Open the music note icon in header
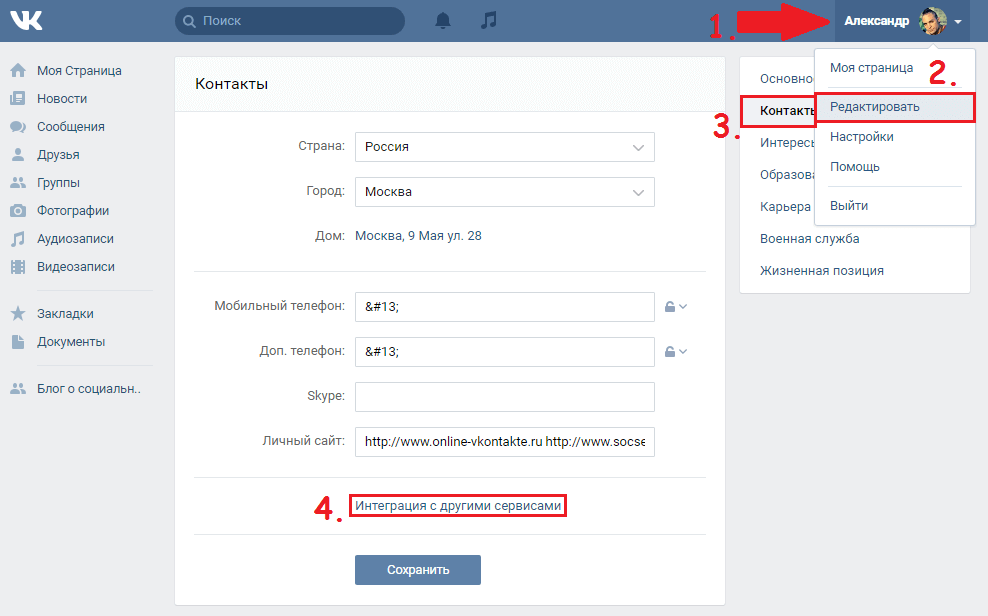The image size is (988, 616). 488,20
